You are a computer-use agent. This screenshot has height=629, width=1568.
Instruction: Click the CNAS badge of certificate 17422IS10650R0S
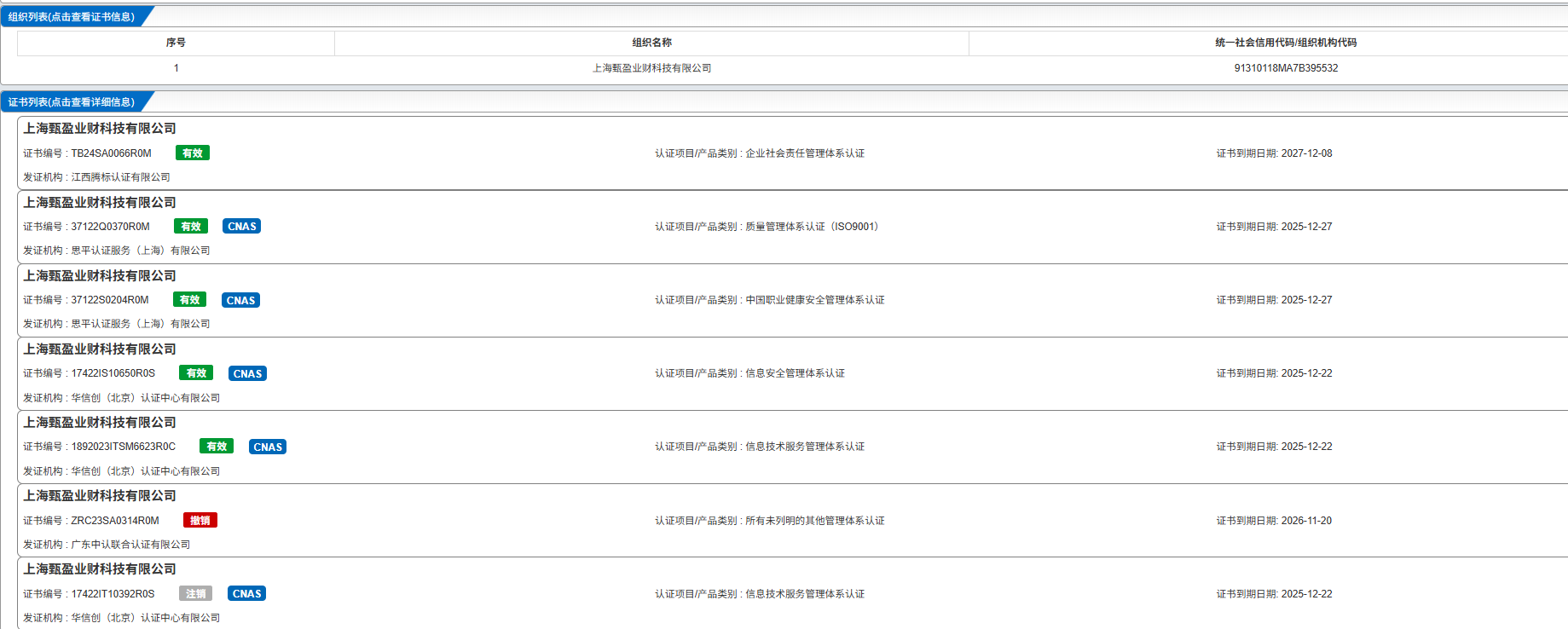(x=247, y=373)
